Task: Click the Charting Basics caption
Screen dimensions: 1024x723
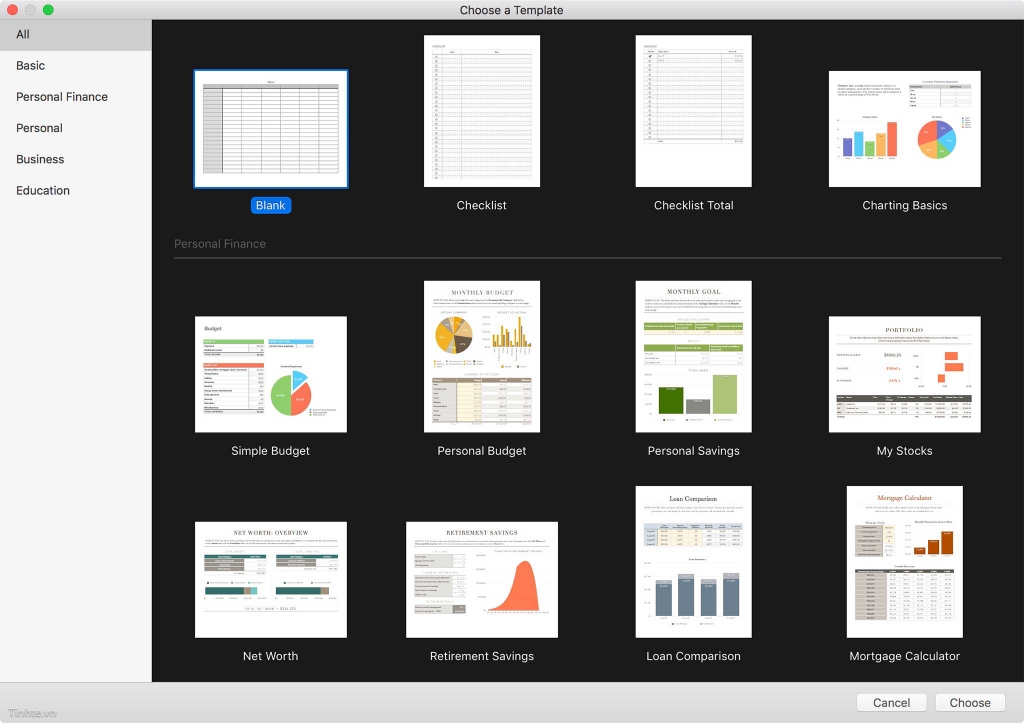Action: 904,205
